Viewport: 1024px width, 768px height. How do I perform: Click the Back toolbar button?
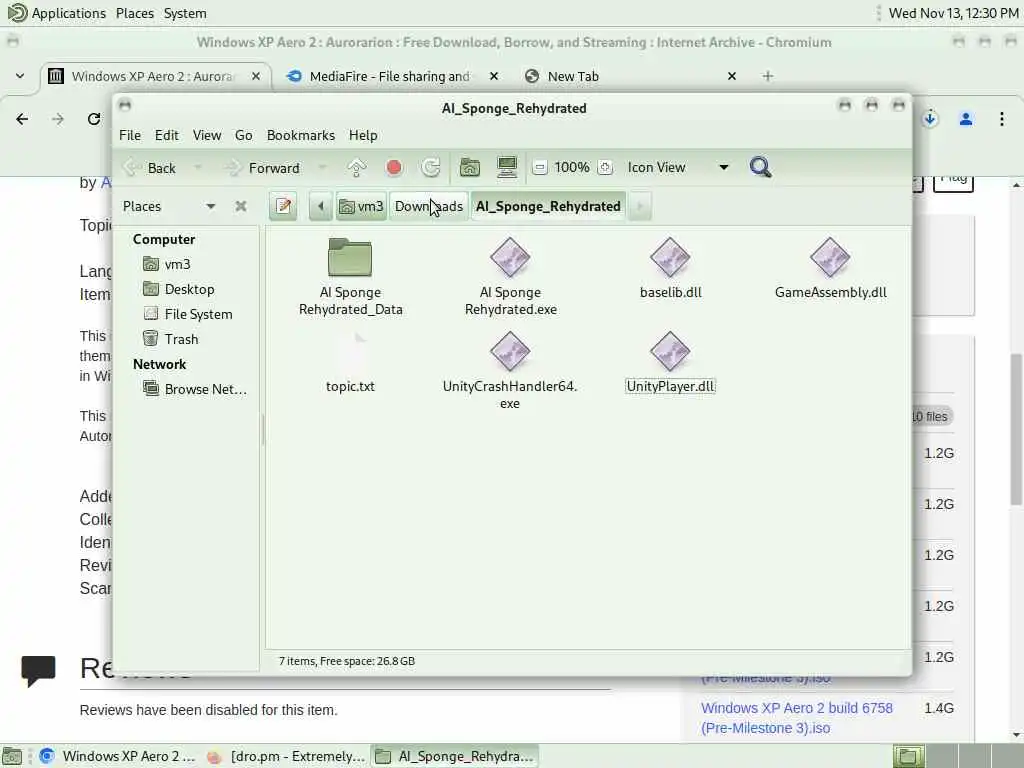point(150,168)
